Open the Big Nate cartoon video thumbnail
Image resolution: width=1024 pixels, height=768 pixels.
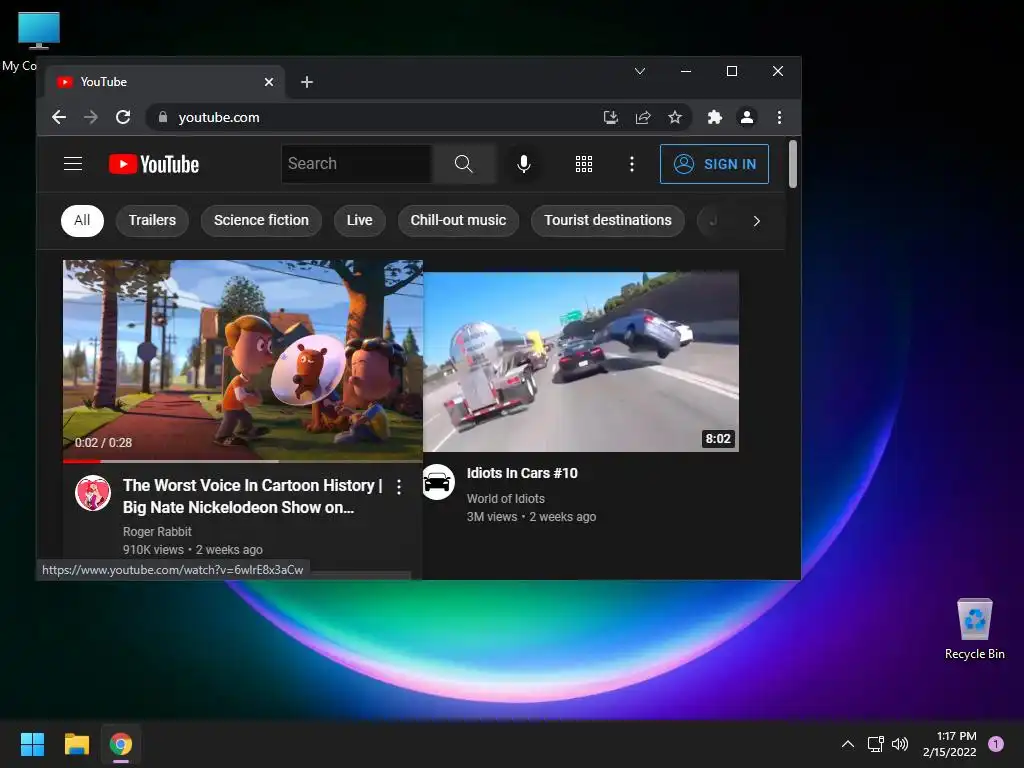point(243,360)
